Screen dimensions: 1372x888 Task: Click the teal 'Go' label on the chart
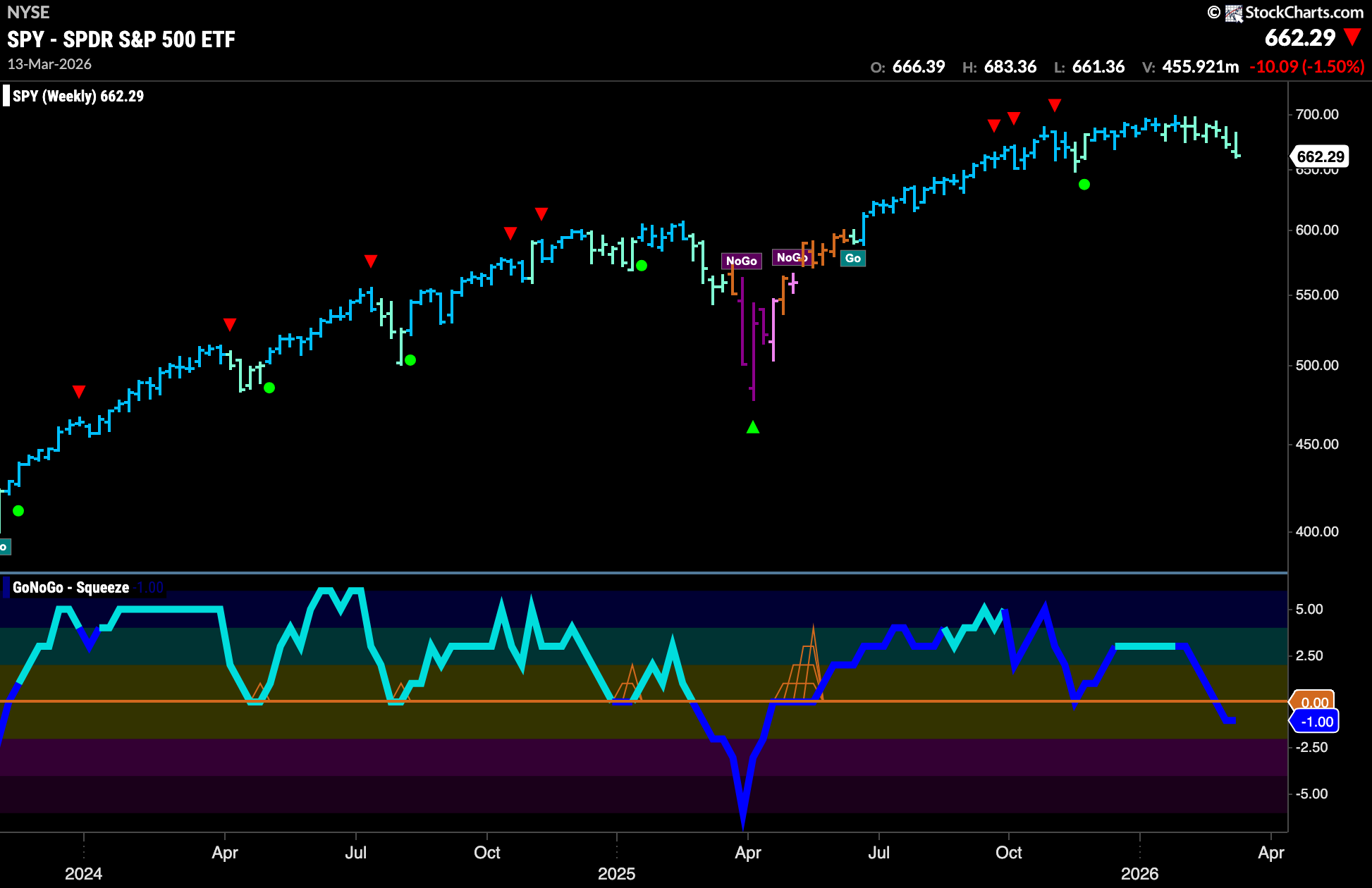853,258
